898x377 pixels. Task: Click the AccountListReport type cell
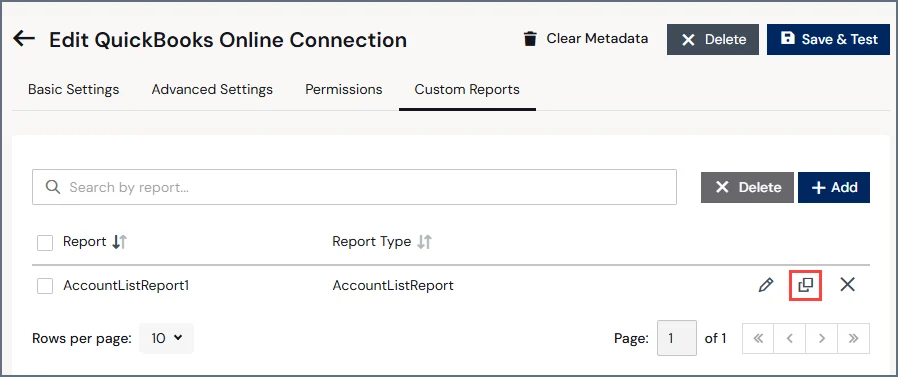pyautogui.click(x=393, y=285)
